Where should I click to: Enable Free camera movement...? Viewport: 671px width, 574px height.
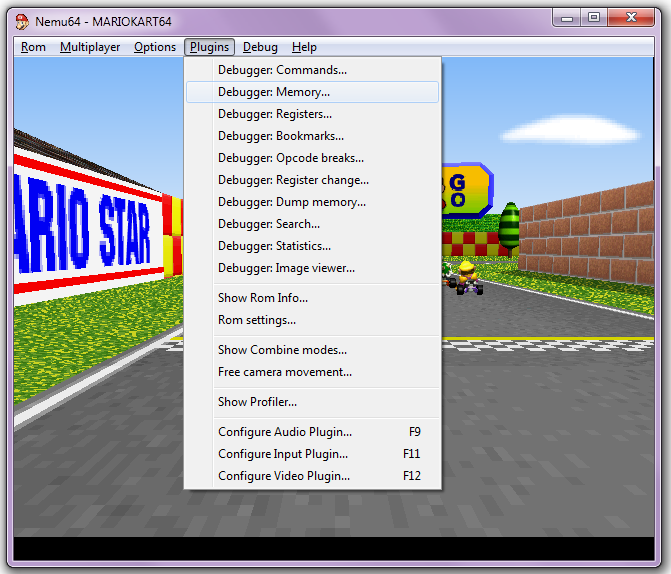point(312,372)
